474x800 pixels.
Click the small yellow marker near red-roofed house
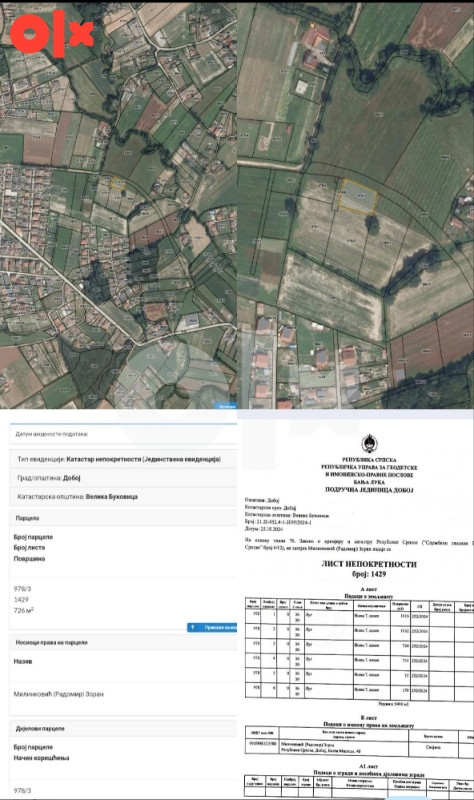click(x=313, y=24)
